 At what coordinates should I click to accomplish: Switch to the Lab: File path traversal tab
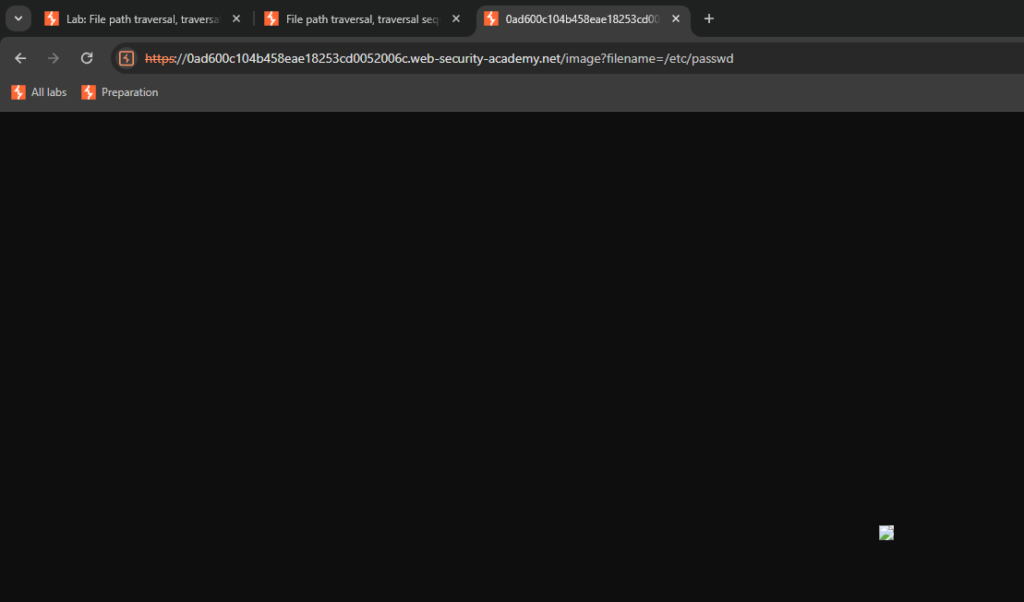[143, 19]
